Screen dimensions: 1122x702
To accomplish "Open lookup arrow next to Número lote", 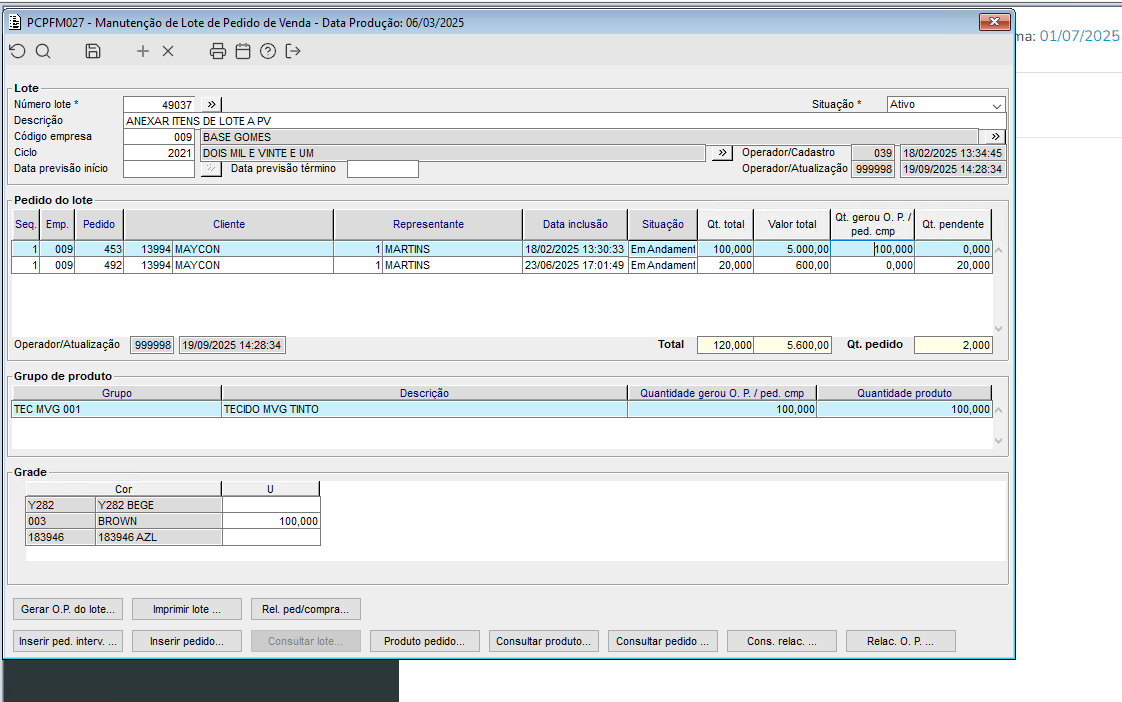I will click(211, 104).
